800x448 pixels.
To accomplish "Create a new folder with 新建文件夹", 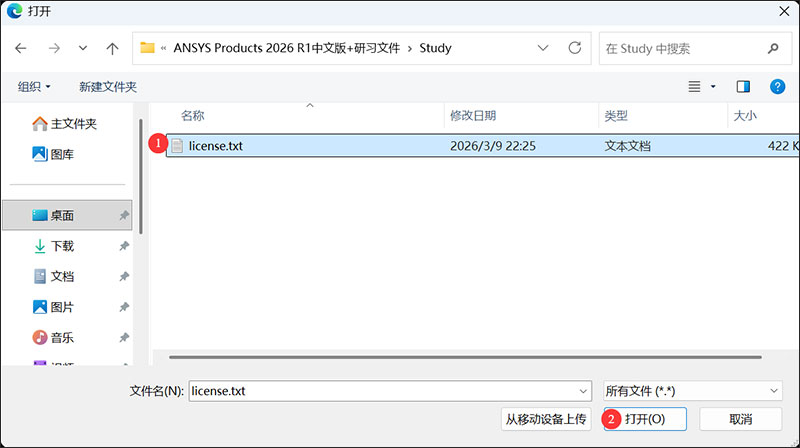I will [108, 87].
